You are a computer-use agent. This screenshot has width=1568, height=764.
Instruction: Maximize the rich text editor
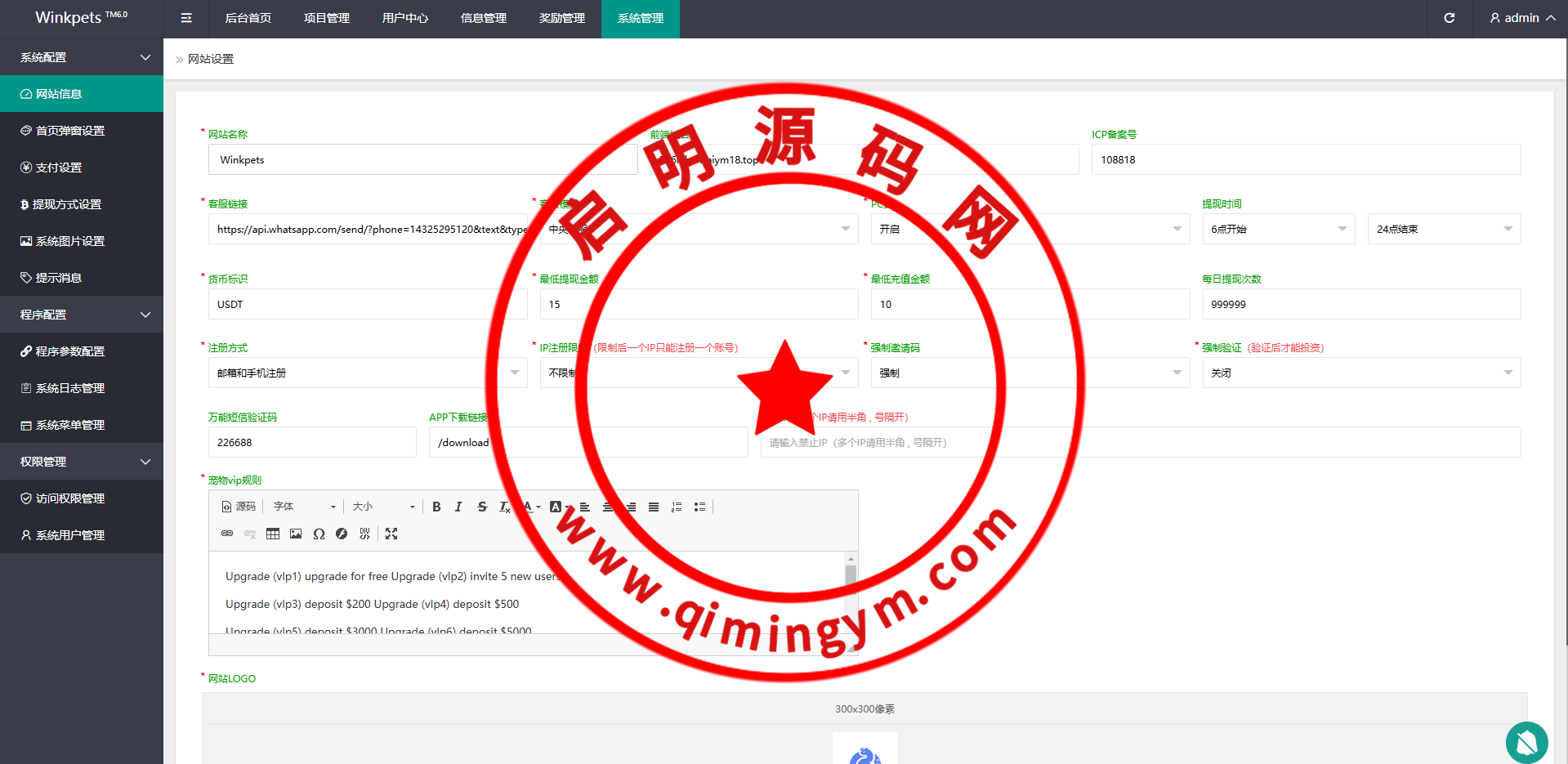point(391,534)
